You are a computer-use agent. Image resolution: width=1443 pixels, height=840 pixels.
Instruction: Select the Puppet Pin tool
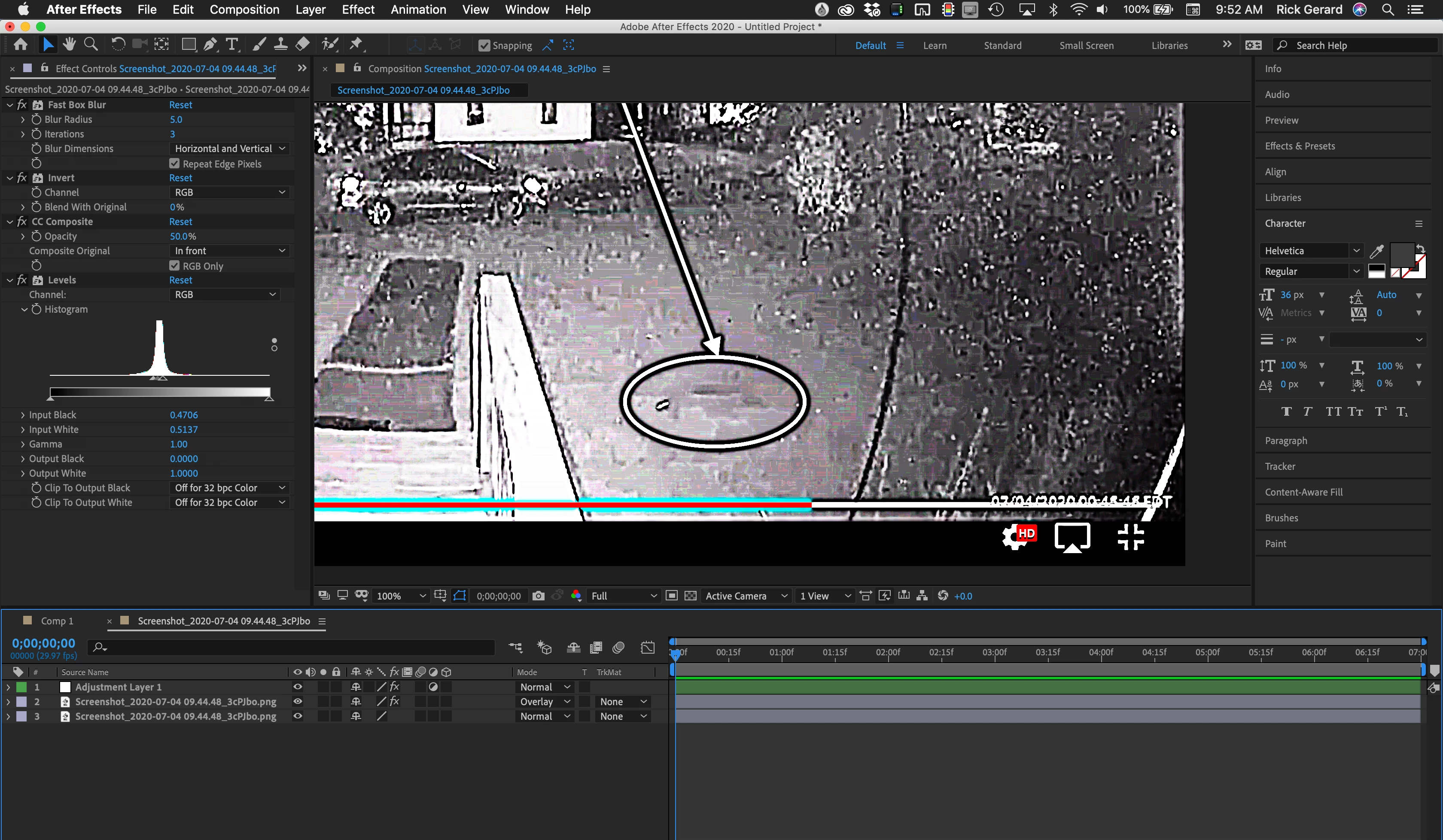[356, 44]
